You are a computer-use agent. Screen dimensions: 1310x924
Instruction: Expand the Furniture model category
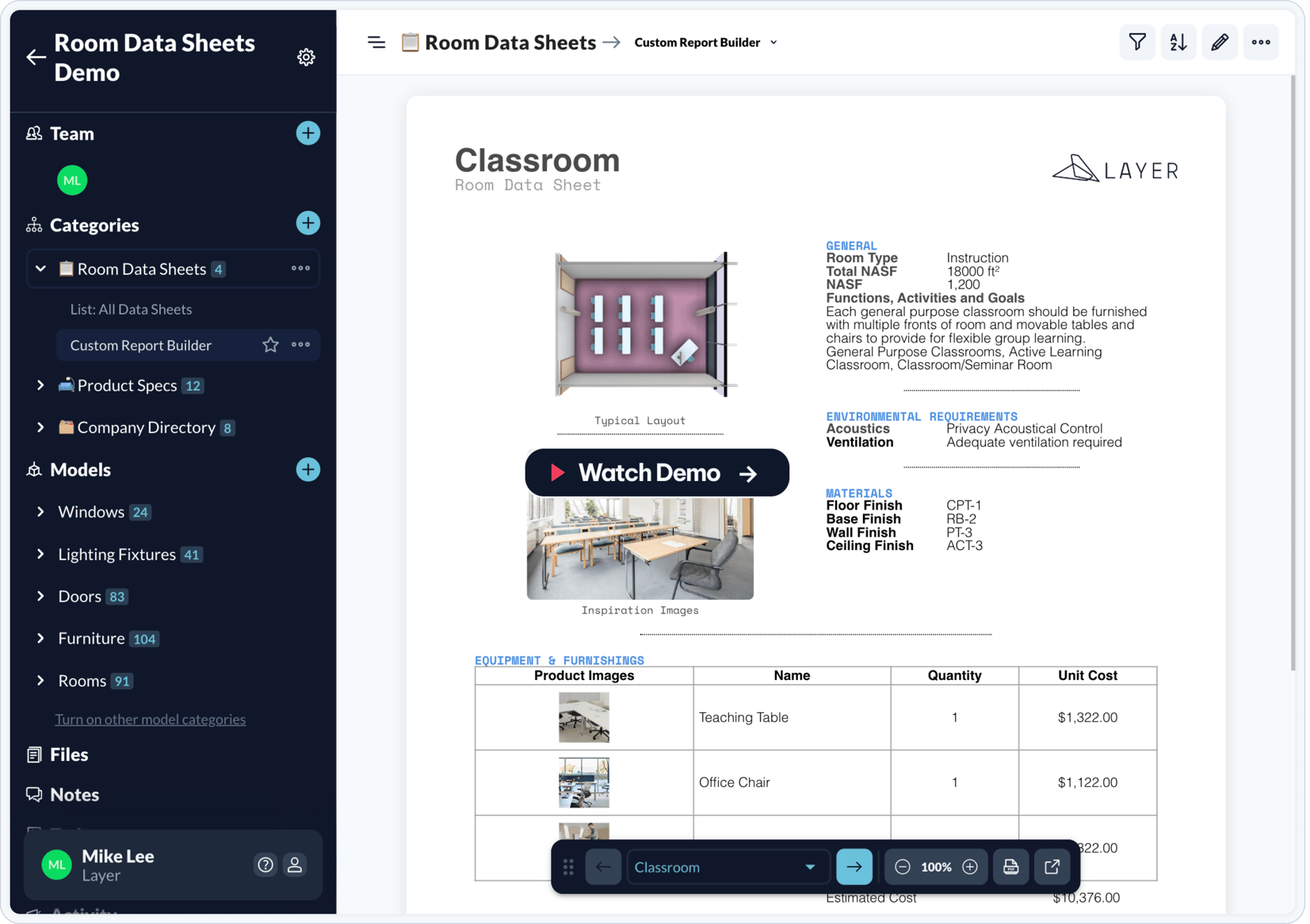[x=40, y=638]
